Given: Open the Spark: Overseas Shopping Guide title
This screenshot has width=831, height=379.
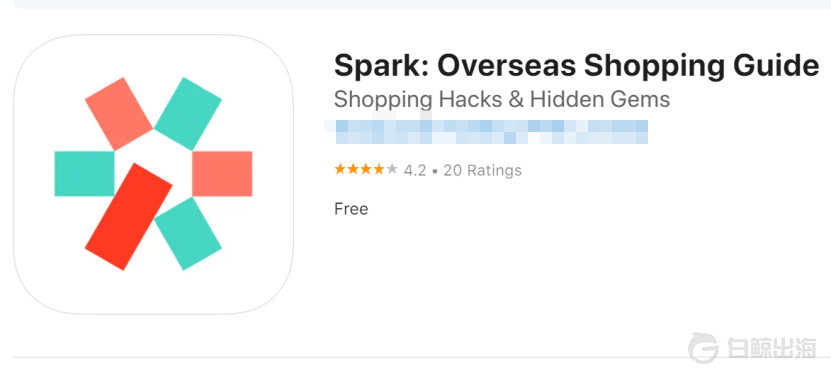Looking at the screenshot, I should tap(577, 66).
